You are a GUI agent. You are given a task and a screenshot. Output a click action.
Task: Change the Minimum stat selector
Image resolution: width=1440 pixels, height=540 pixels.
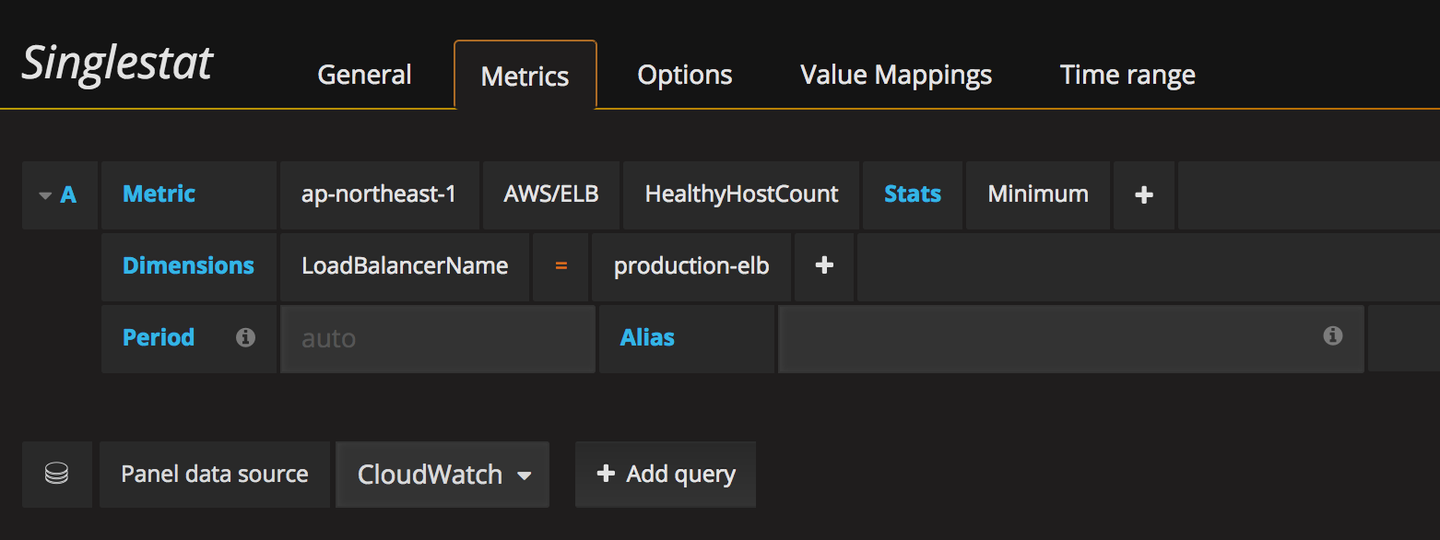tap(1037, 194)
